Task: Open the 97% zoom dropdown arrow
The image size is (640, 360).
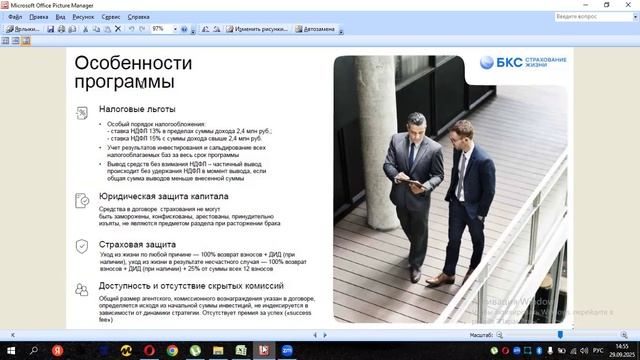Action: 175,29
